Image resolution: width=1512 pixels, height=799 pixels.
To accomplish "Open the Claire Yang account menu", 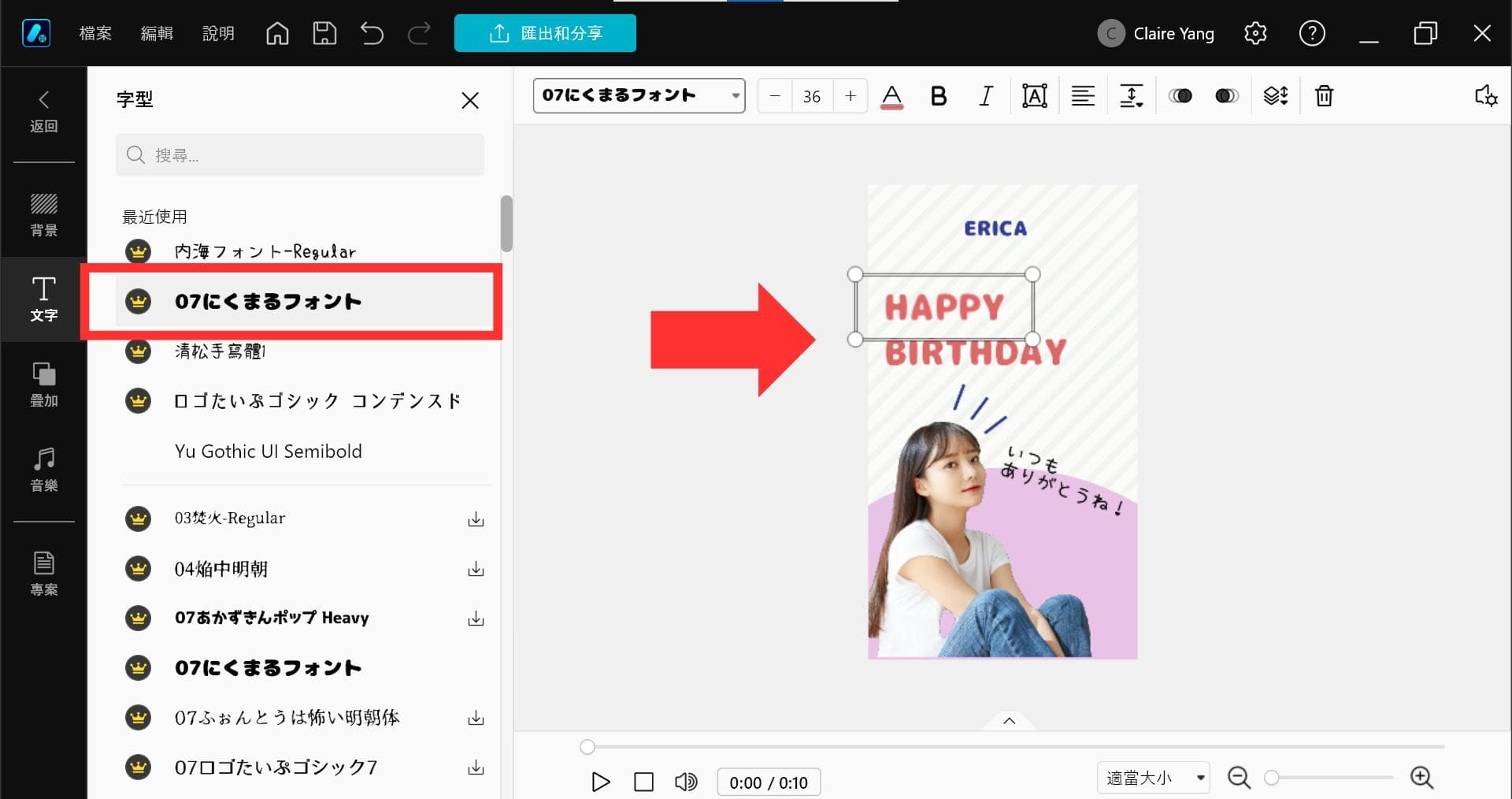I will 1156,33.
